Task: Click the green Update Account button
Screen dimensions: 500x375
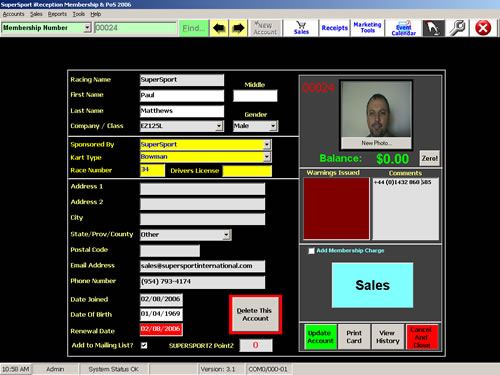Action: click(x=320, y=337)
